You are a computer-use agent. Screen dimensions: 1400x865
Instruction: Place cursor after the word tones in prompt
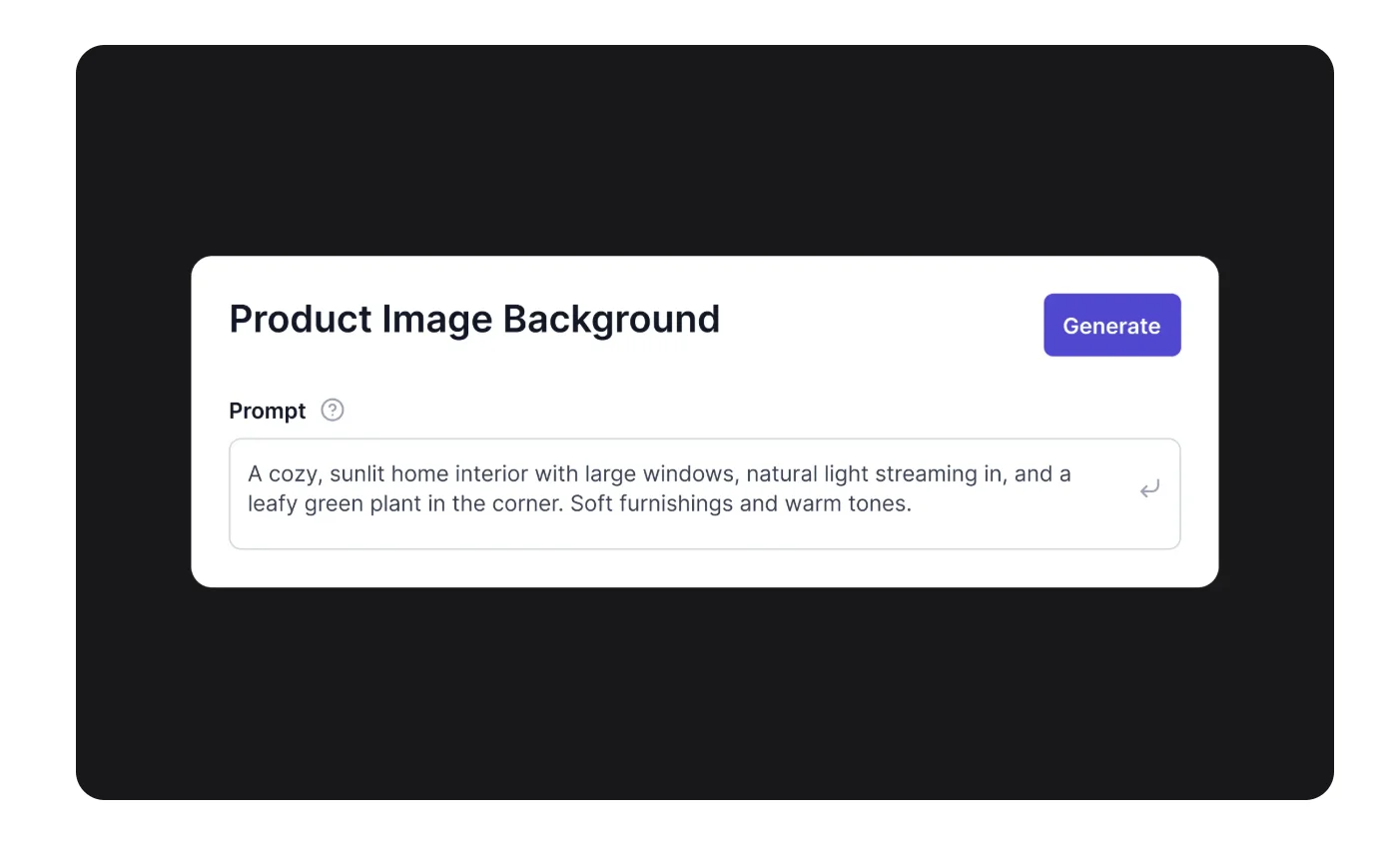[x=912, y=503]
